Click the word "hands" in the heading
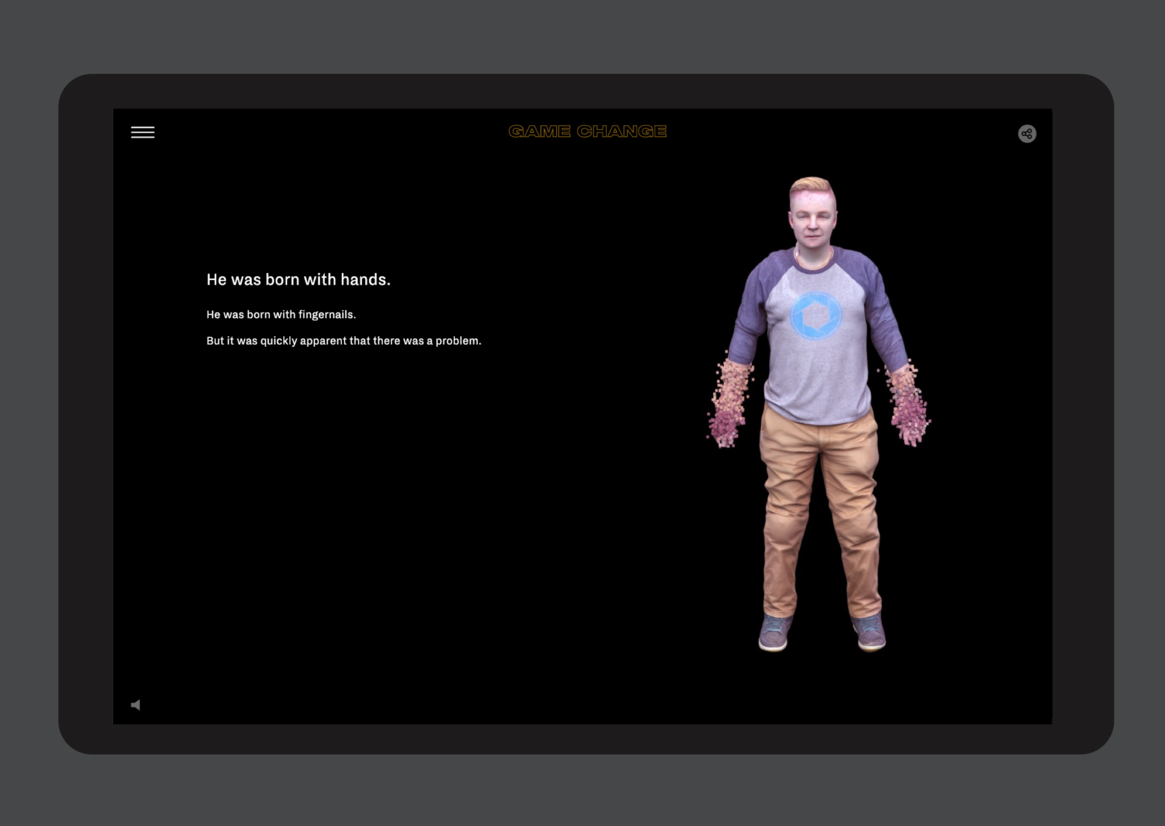 coord(363,280)
